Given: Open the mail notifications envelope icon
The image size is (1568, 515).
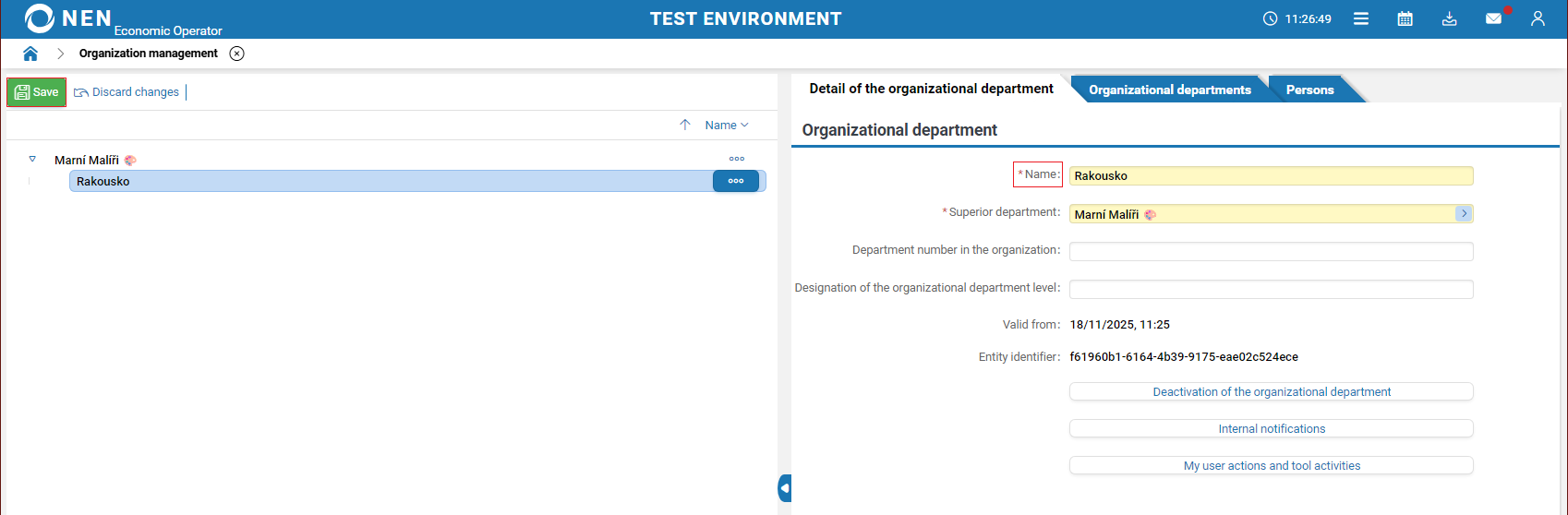Looking at the screenshot, I should [1493, 18].
